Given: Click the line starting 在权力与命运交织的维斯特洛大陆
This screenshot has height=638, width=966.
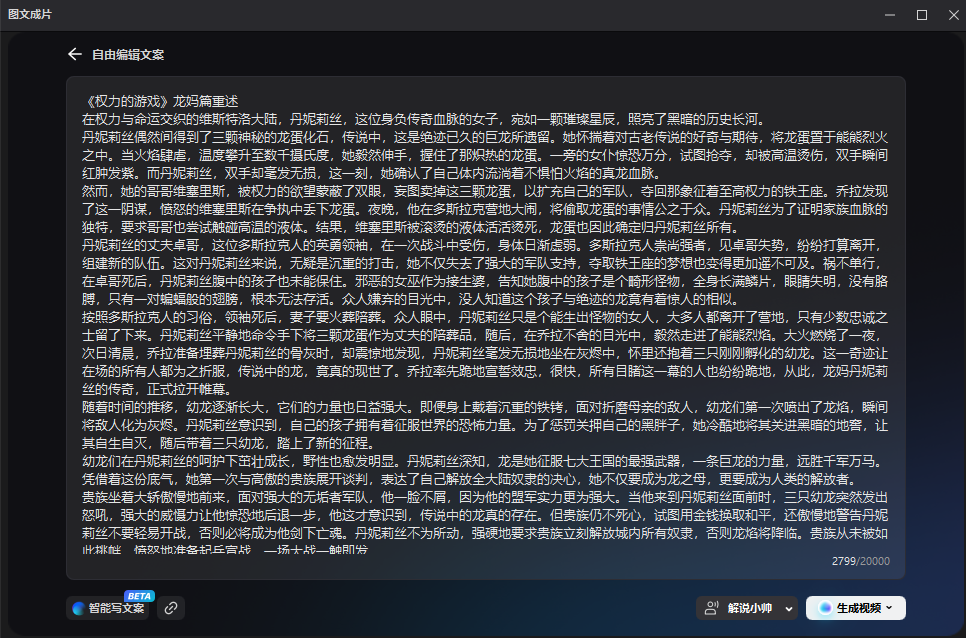Looking at the screenshot, I should tap(424, 119).
